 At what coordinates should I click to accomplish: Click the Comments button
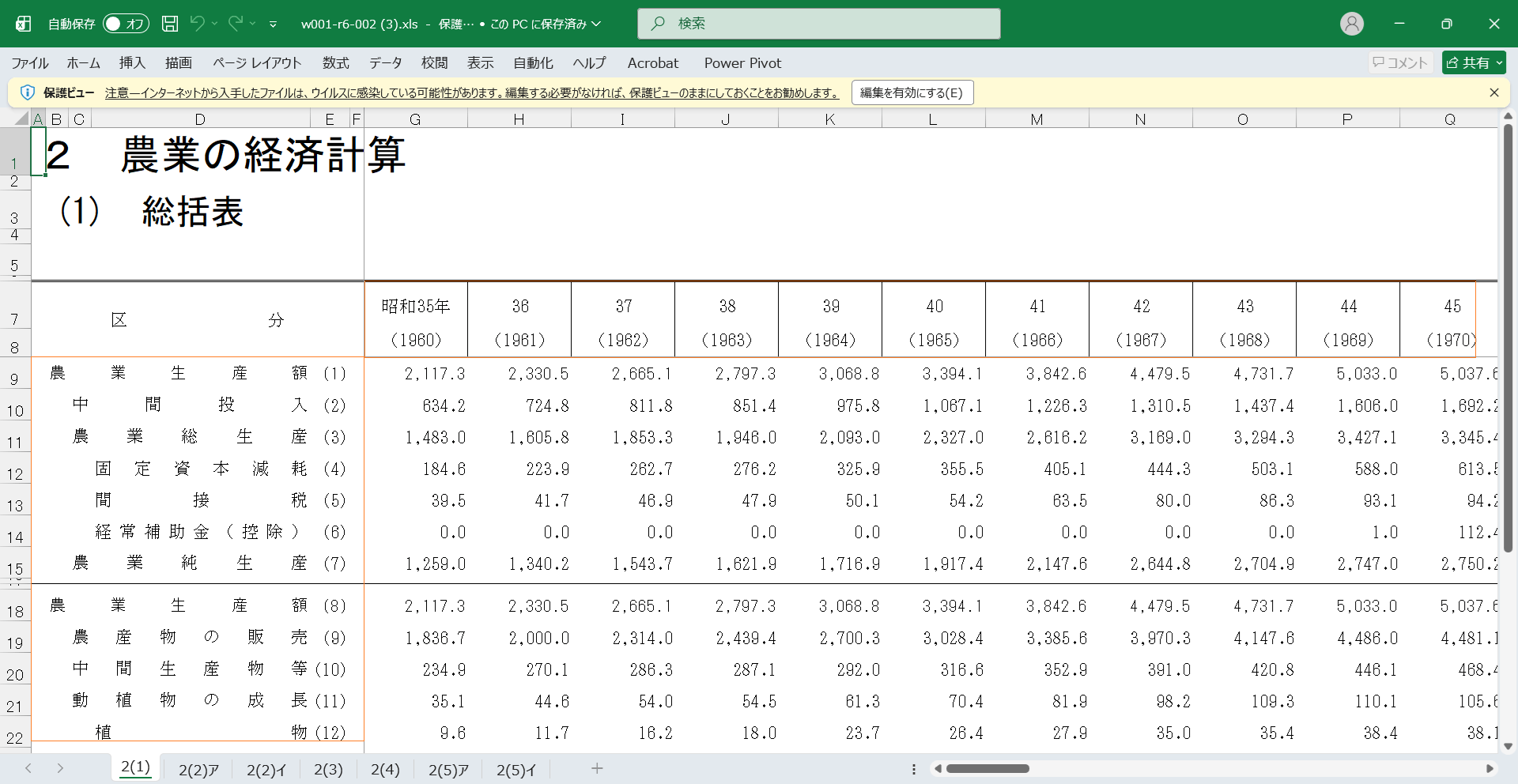pyautogui.click(x=1399, y=63)
